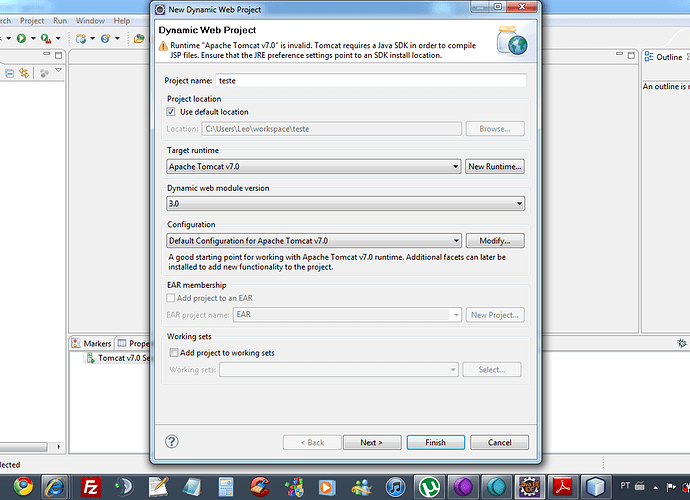Click the New Project... button
690x500 pixels.
(x=495, y=315)
